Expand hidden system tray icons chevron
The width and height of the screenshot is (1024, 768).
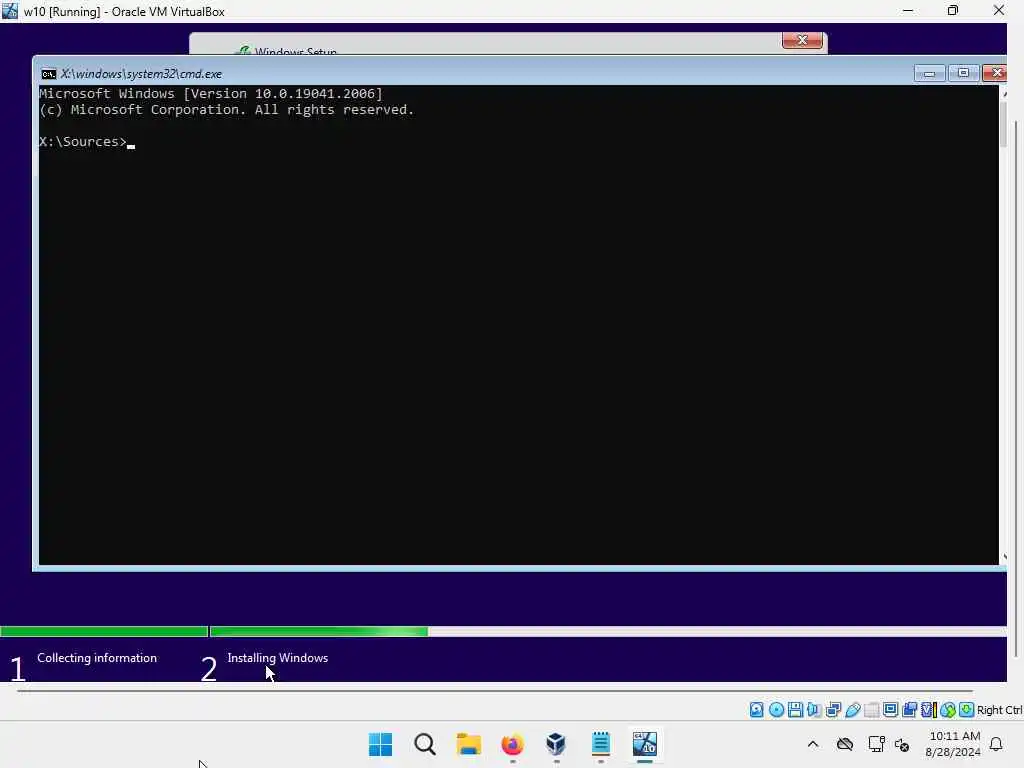[x=813, y=744]
